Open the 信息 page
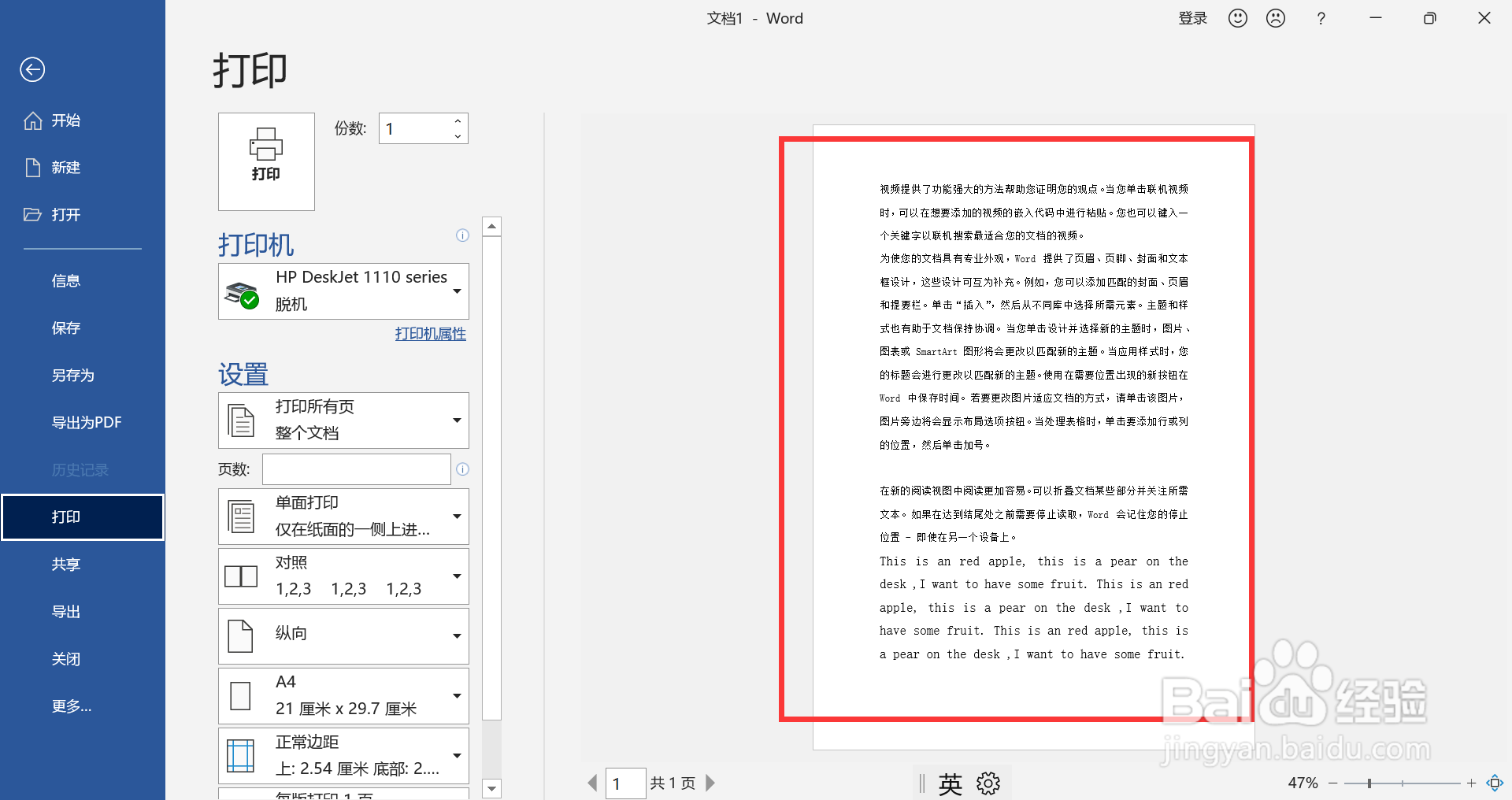The height and width of the screenshot is (800, 1512). coord(66,281)
